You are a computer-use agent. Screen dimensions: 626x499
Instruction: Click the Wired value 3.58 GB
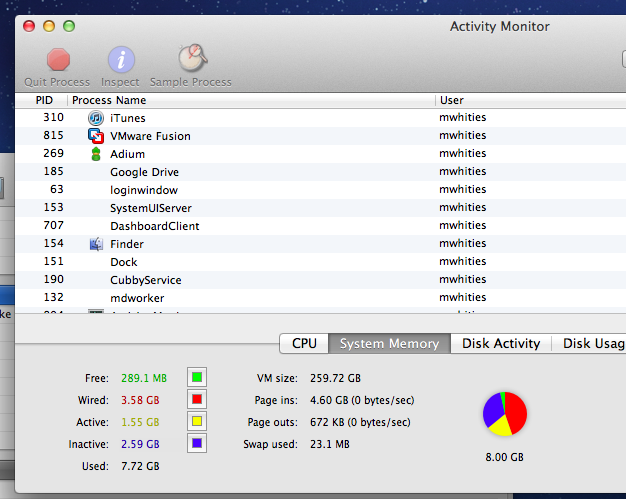tap(140, 400)
